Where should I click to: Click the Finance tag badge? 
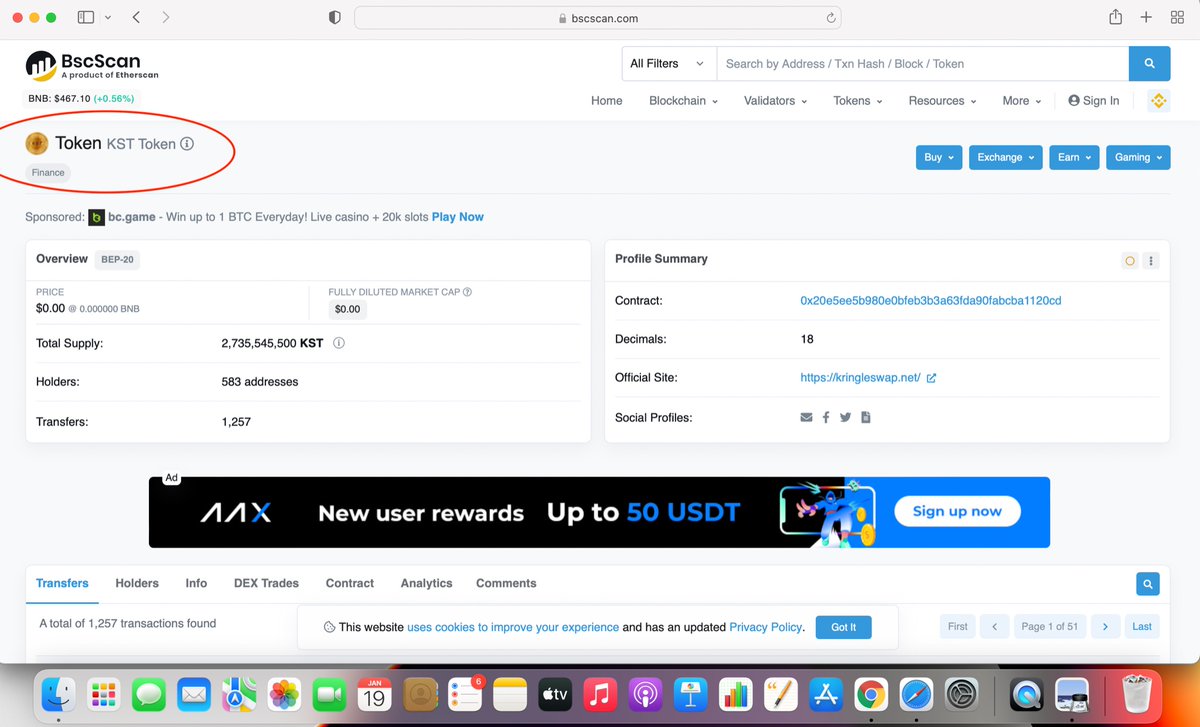pyautogui.click(x=48, y=173)
